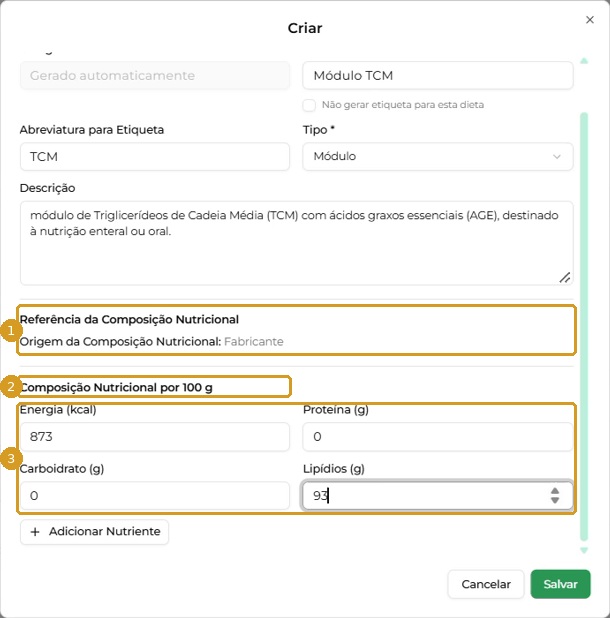Click the 'Criar' dialog title
The height and width of the screenshot is (618, 610).
tap(305, 28)
